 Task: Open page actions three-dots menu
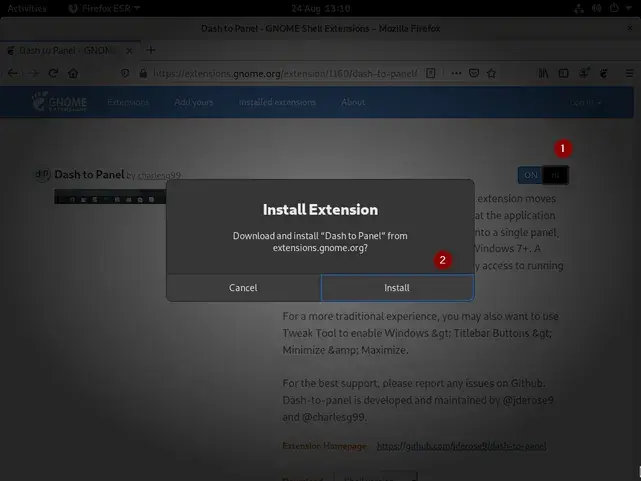point(456,73)
